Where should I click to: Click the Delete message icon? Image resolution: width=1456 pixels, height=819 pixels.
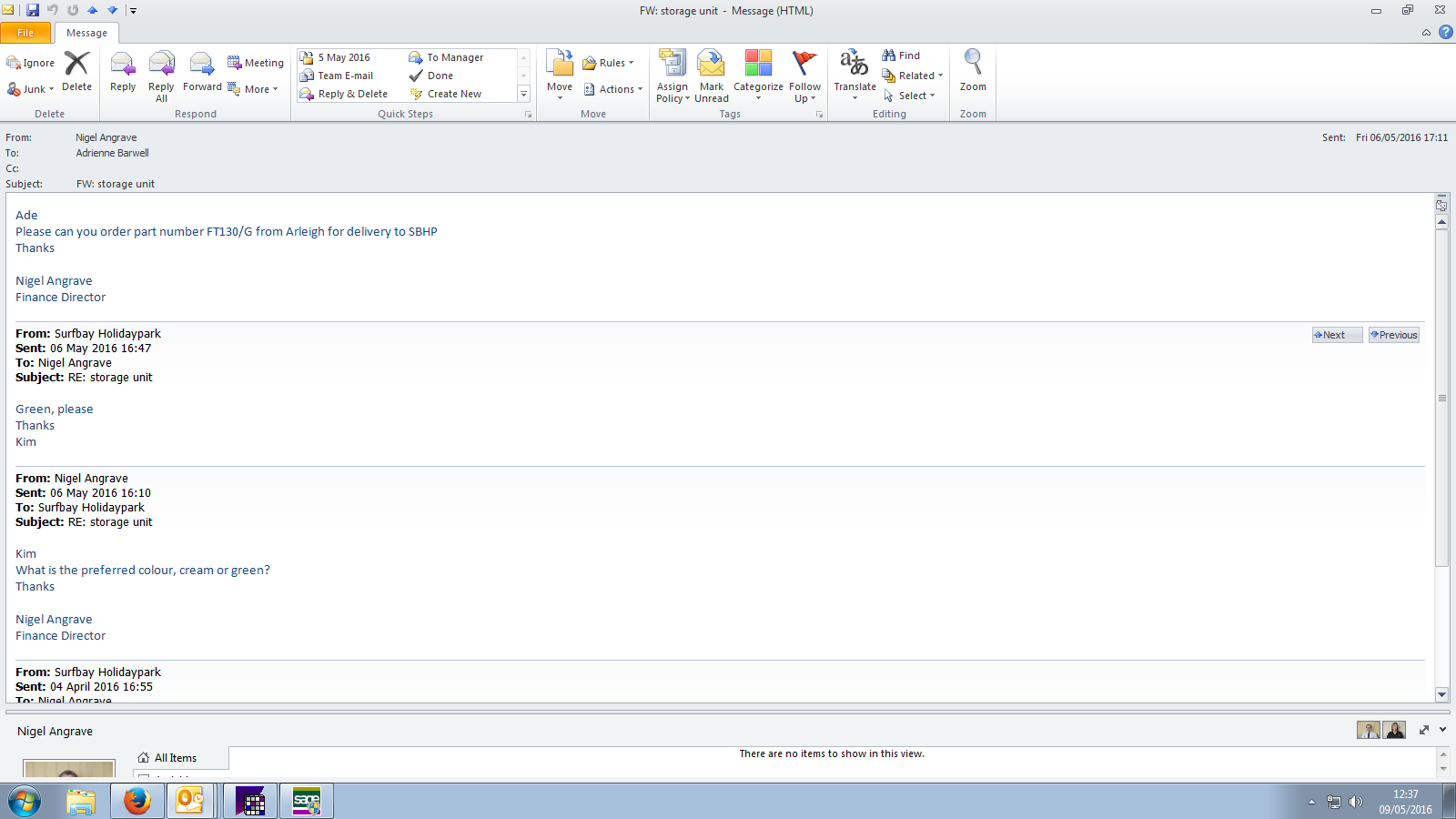coord(76,65)
